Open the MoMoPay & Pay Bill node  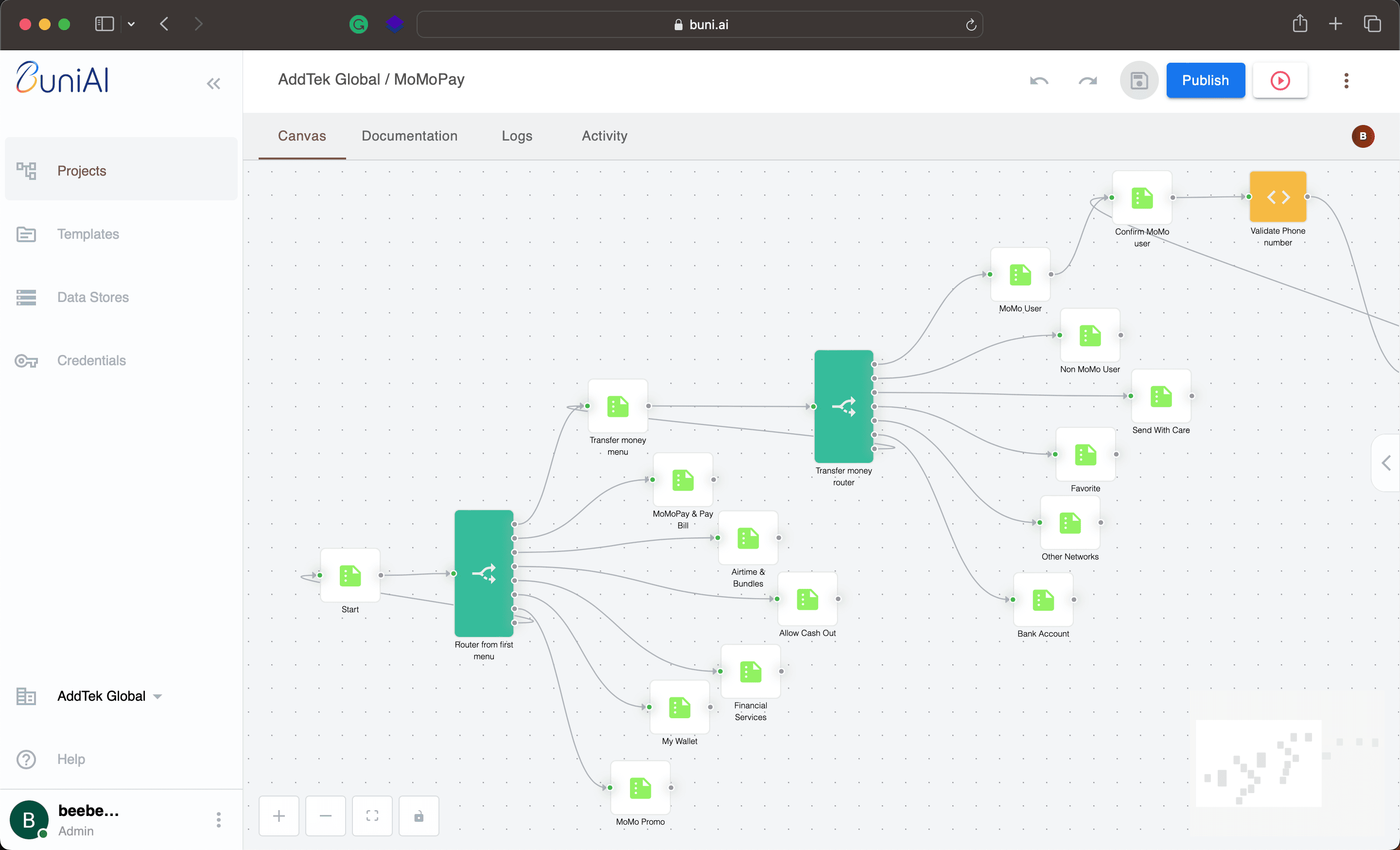click(683, 479)
